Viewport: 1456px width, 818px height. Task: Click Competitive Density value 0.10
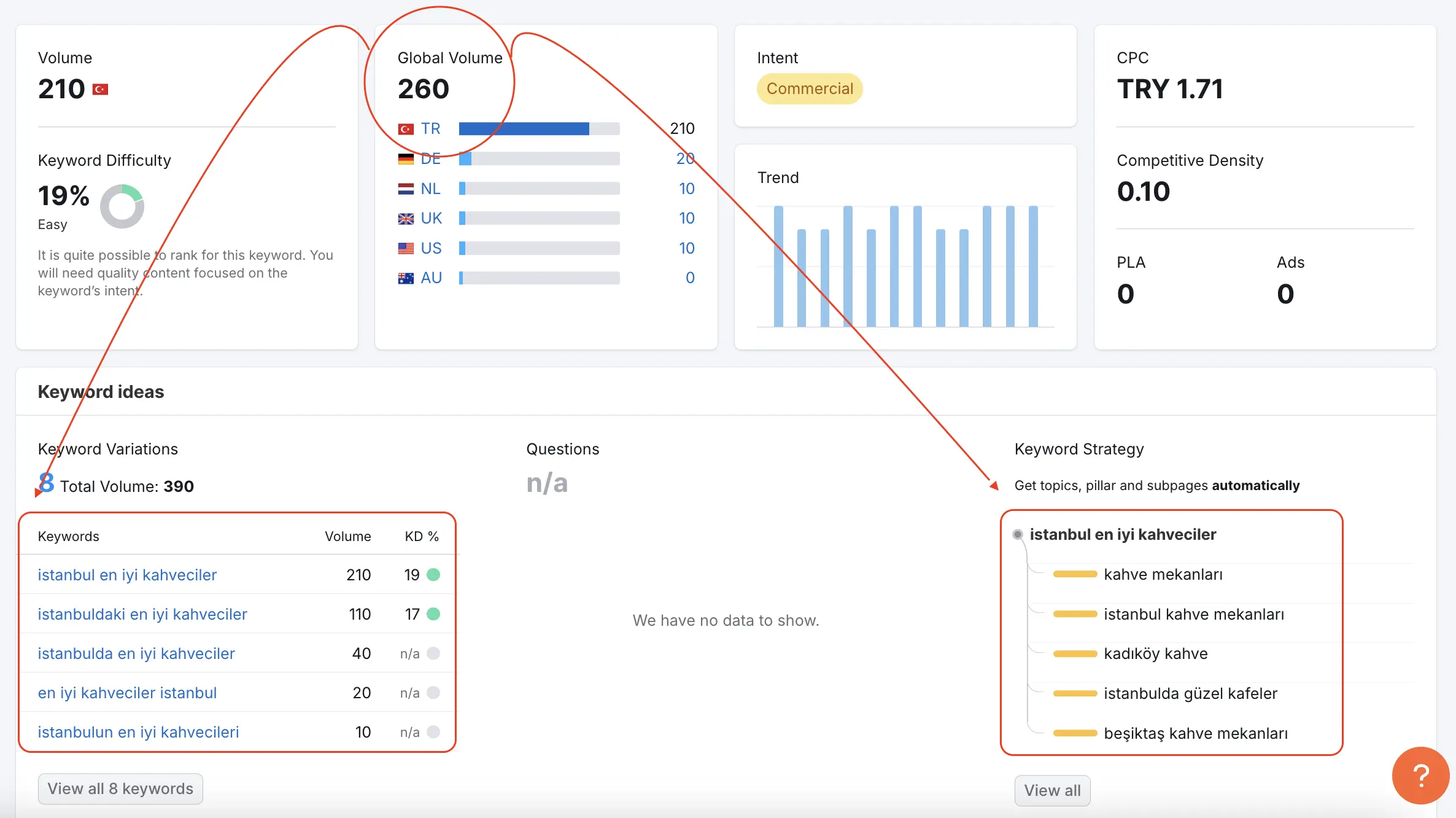coord(1144,192)
